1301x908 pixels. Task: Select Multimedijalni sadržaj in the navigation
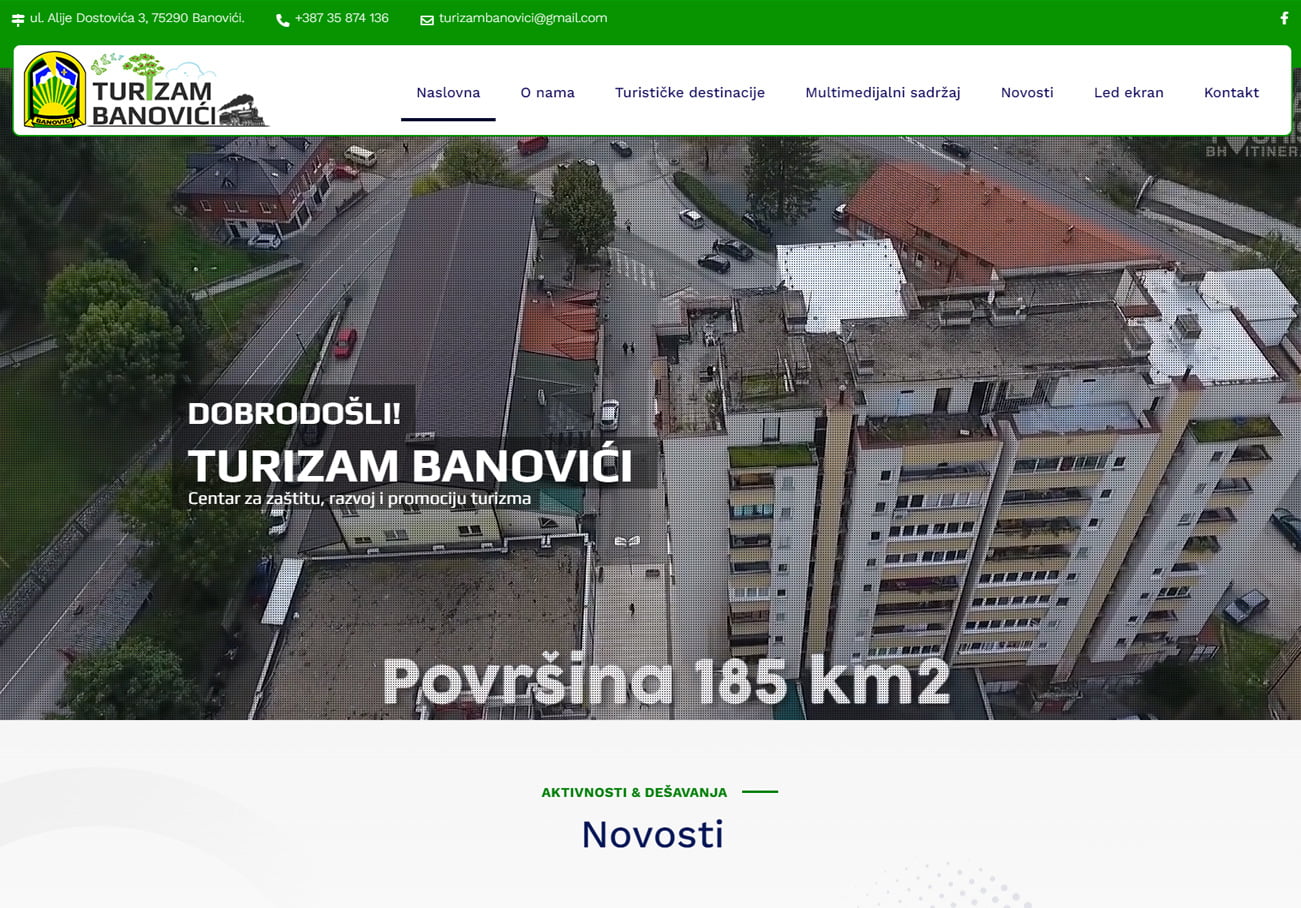point(882,93)
